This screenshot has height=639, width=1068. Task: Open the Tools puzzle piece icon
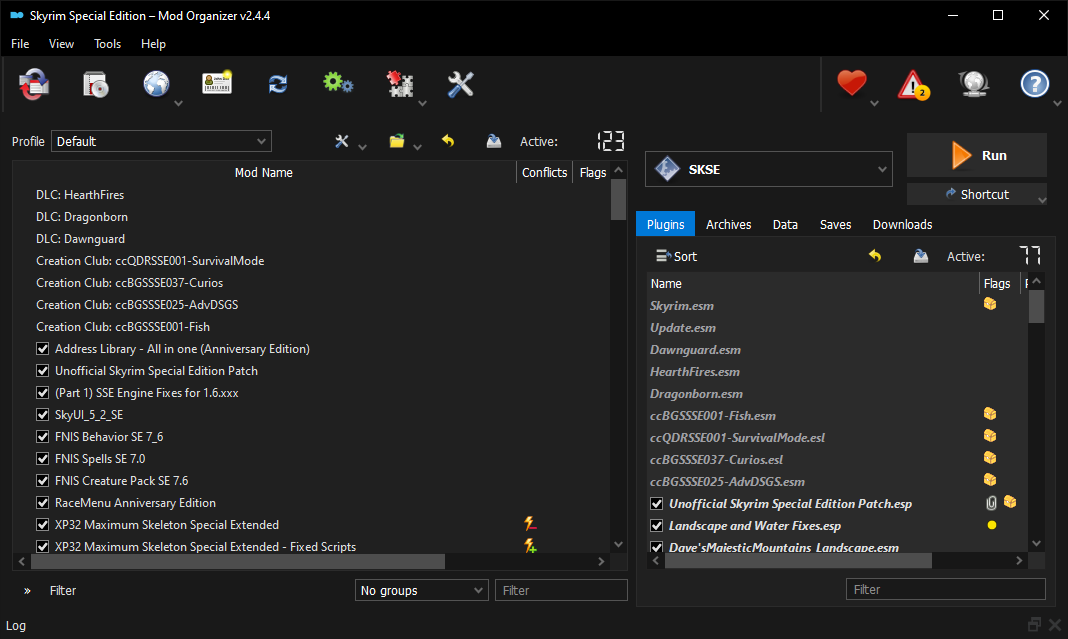tap(400, 84)
